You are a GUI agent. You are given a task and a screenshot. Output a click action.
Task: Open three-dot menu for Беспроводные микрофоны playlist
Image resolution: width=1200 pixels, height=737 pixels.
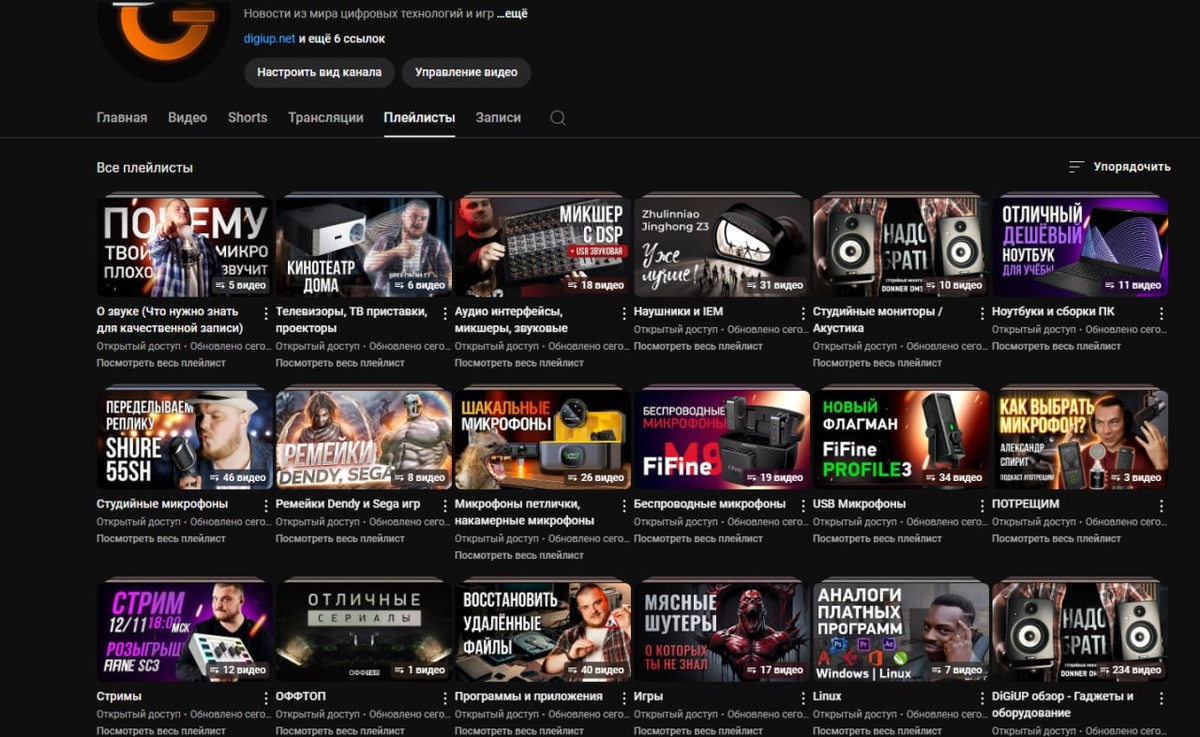point(803,505)
